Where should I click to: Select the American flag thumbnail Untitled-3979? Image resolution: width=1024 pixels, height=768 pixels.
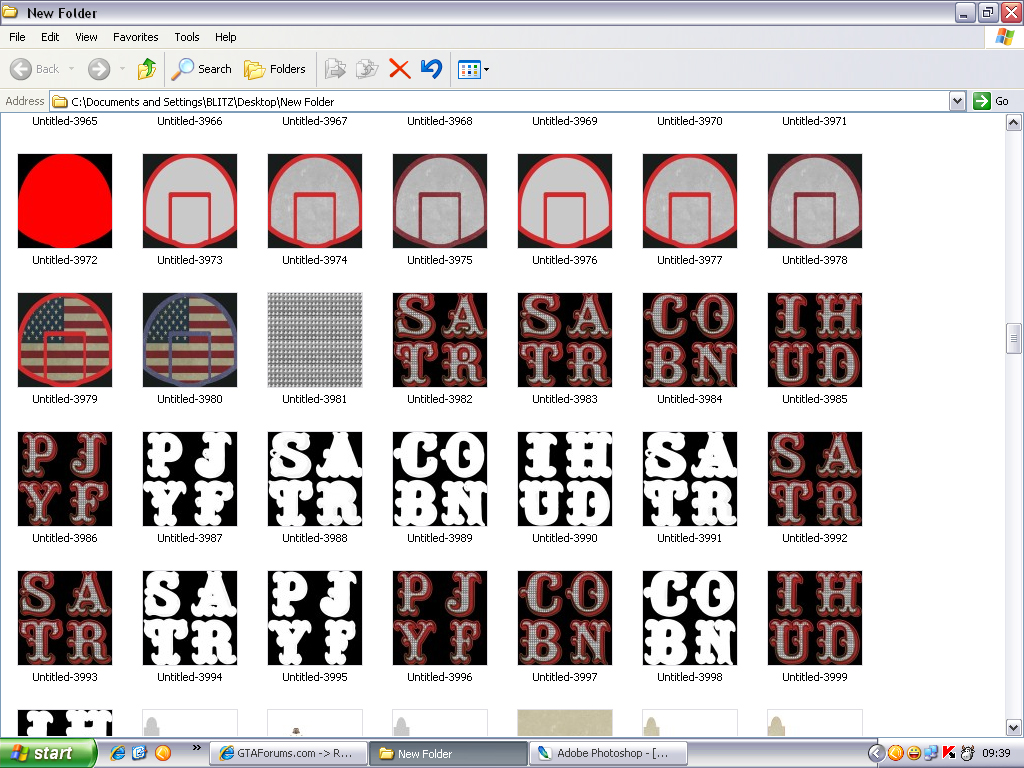65,340
